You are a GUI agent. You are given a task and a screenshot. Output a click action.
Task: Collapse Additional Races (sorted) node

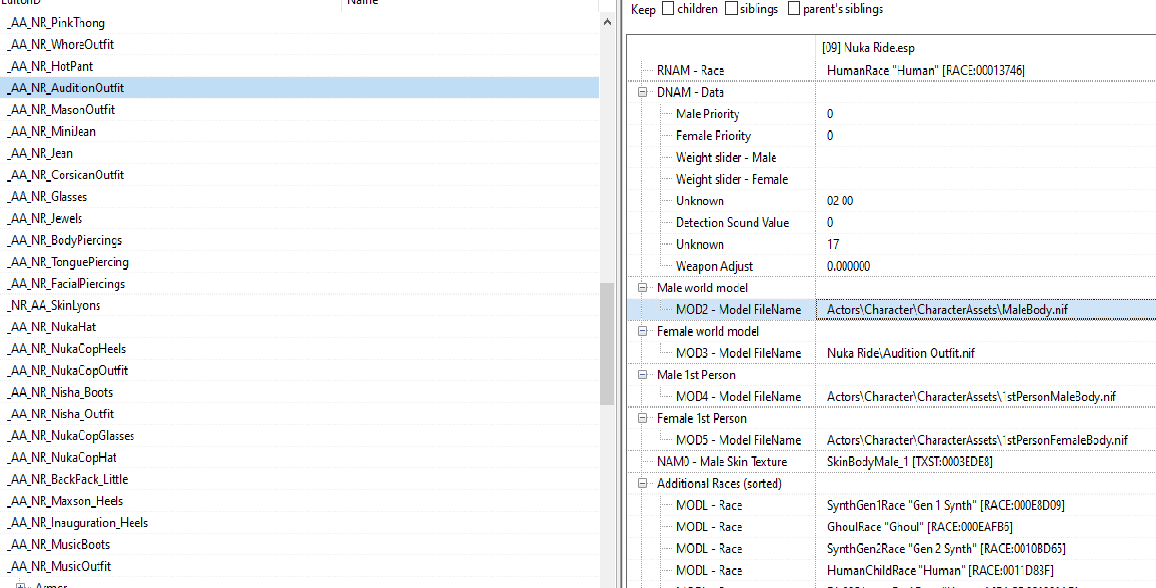(642, 483)
